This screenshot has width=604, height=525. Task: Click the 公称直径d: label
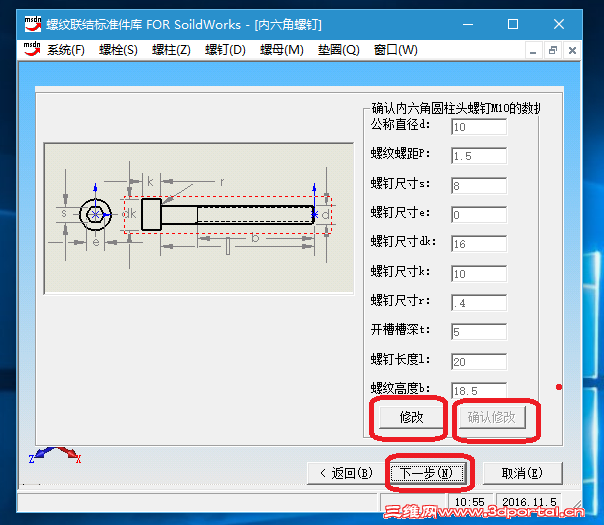400,124
